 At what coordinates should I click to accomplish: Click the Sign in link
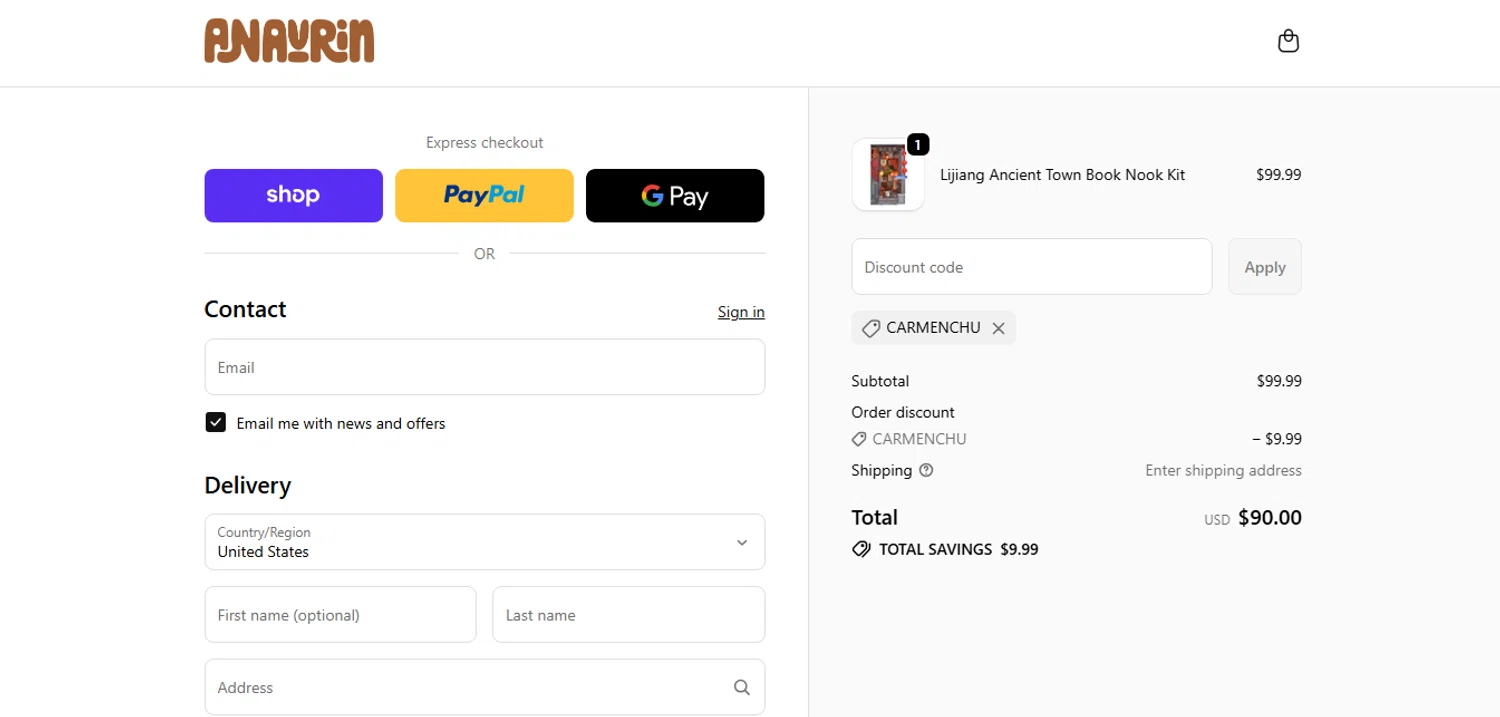click(x=741, y=312)
